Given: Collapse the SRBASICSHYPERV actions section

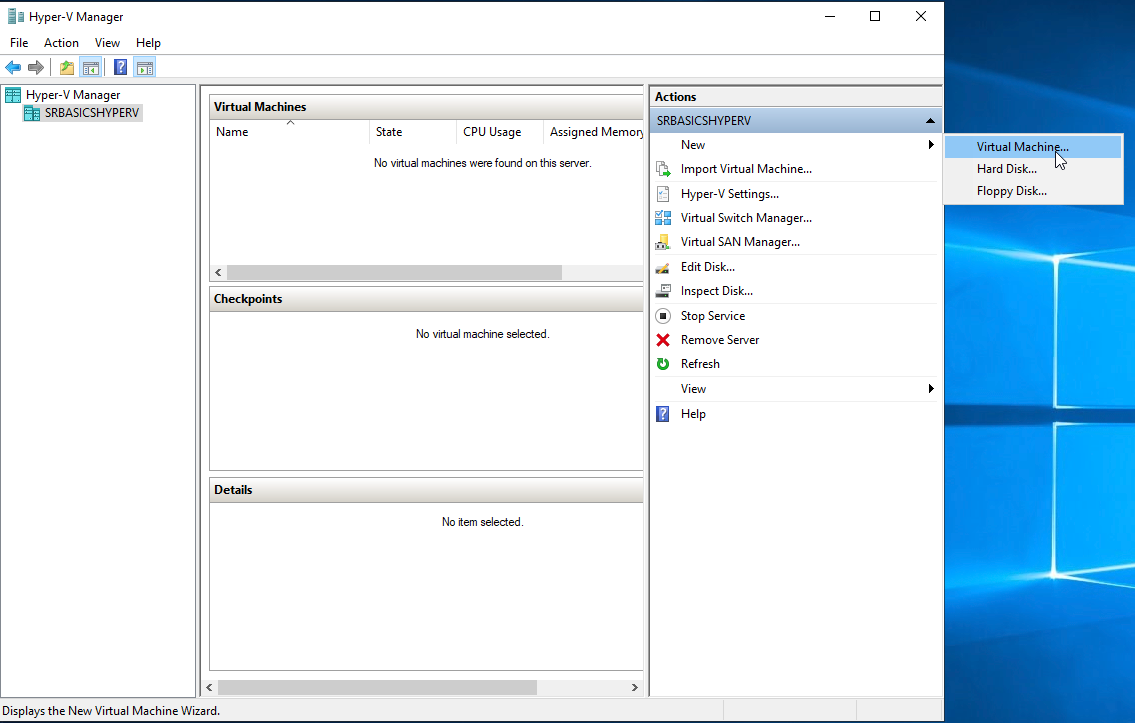Looking at the screenshot, I should pos(930,121).
